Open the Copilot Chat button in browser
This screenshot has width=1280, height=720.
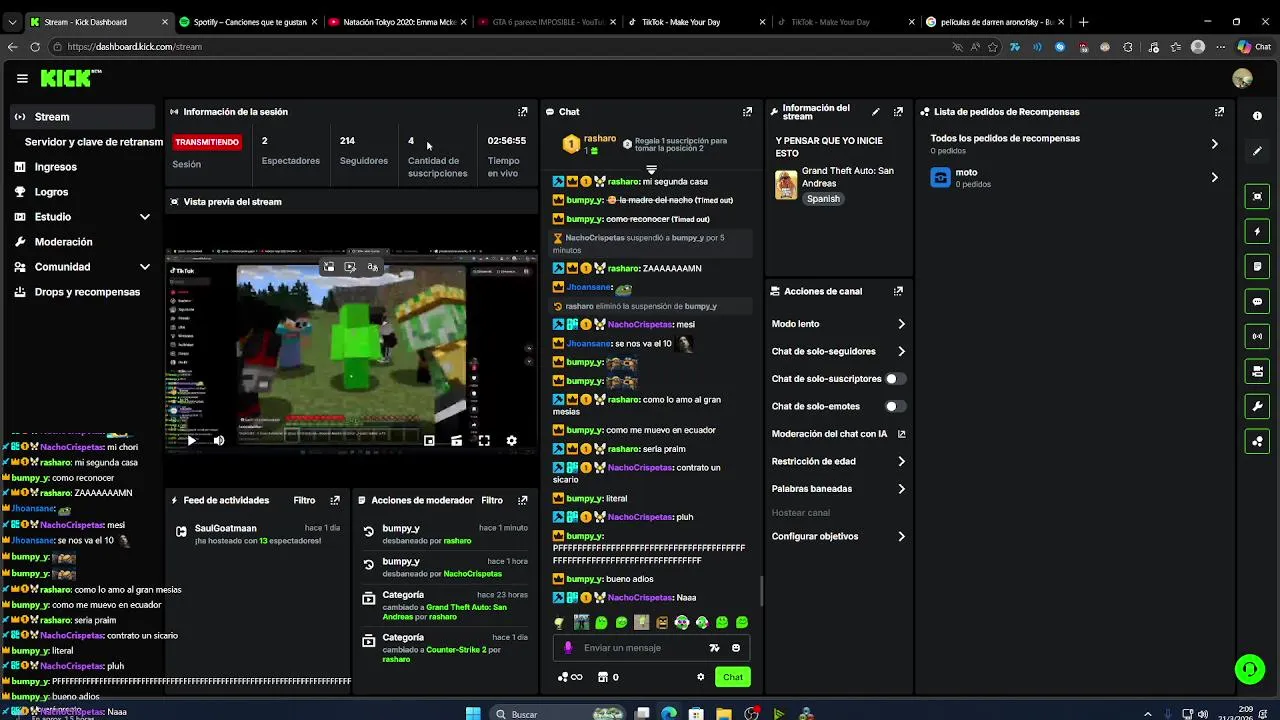click(1254, 47)
